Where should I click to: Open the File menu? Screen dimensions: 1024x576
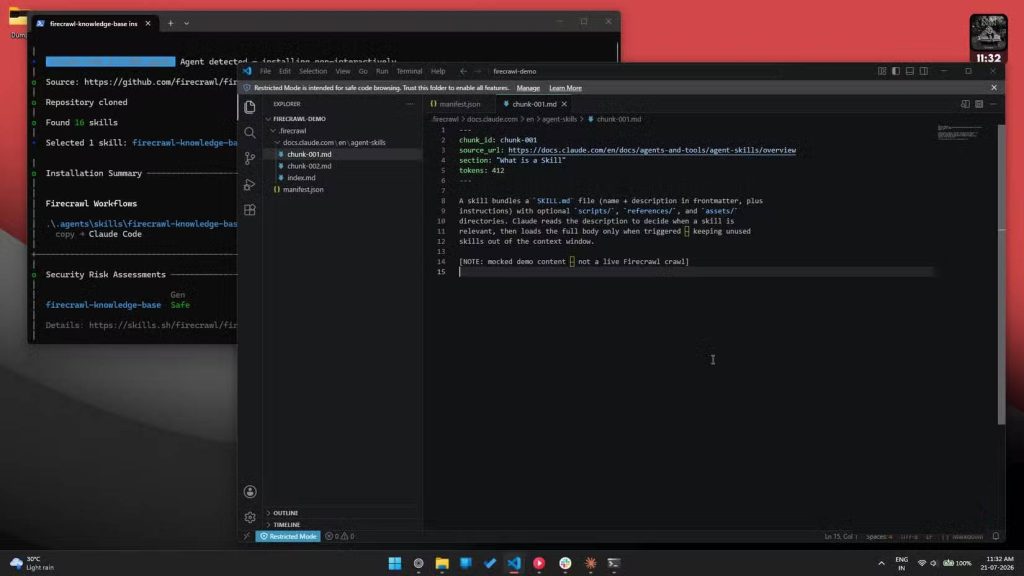tap(265, 71)
